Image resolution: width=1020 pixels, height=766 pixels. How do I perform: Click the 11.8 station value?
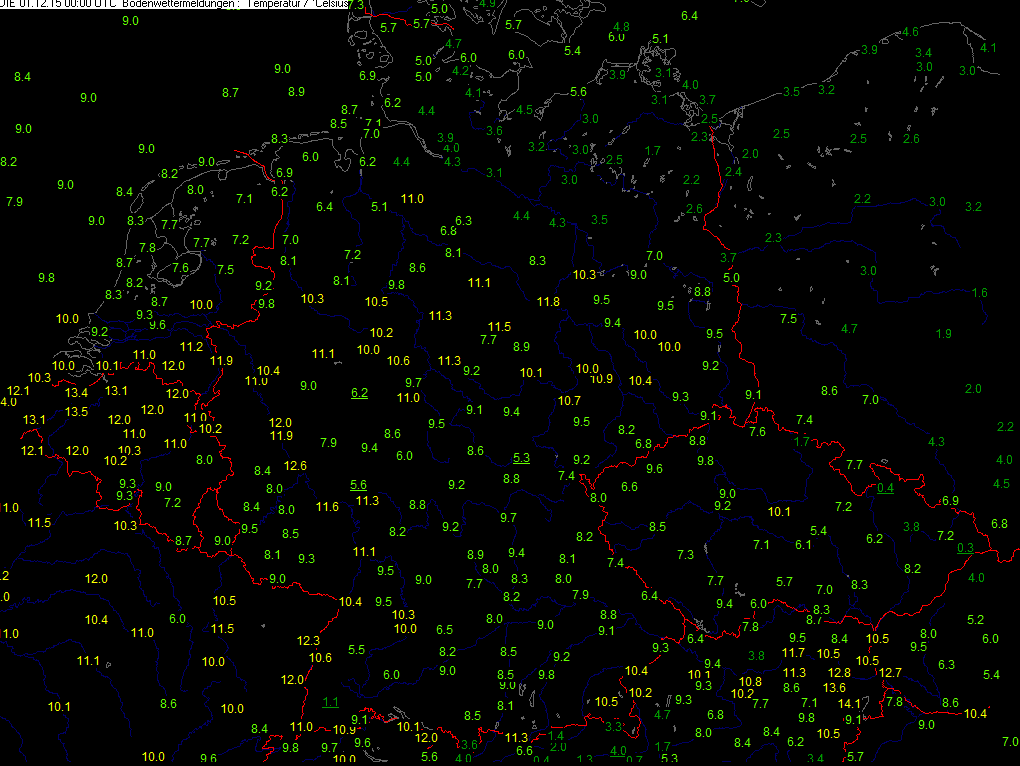[x=548, y=301]
